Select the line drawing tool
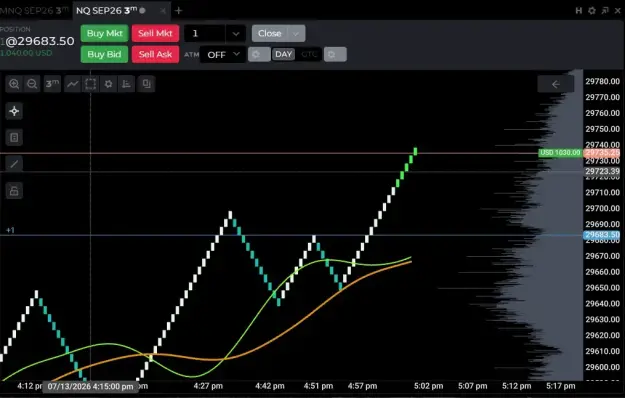This screenshot has width=625, height=398. point(14,164)
